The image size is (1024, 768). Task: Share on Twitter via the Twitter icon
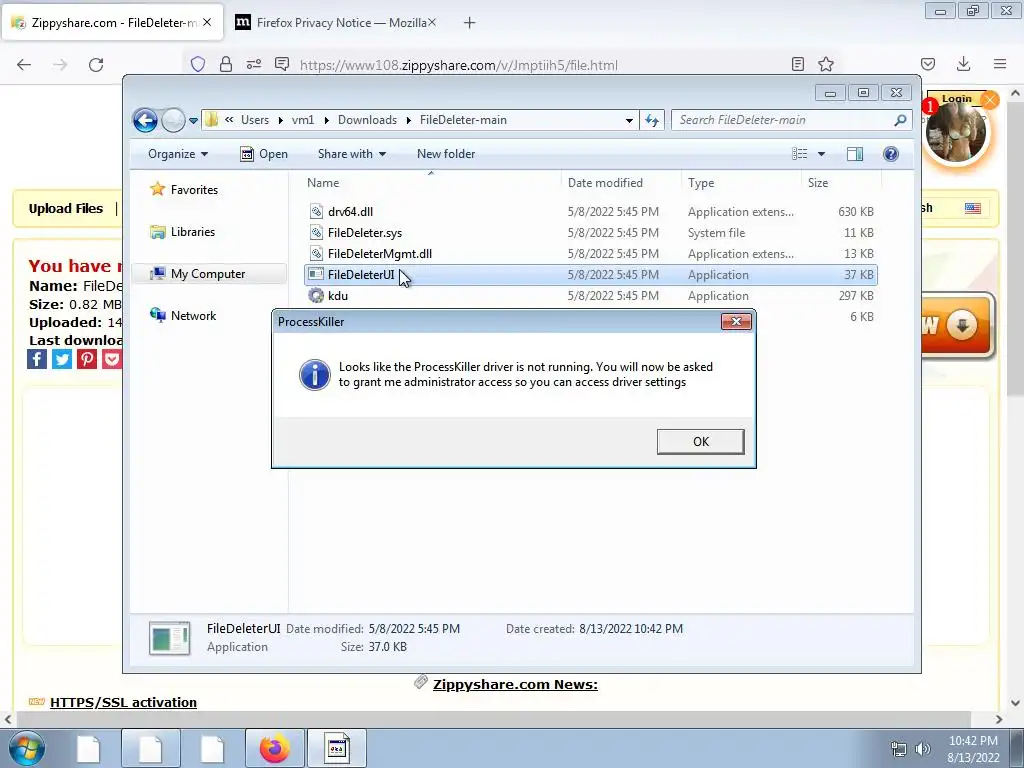62,359
